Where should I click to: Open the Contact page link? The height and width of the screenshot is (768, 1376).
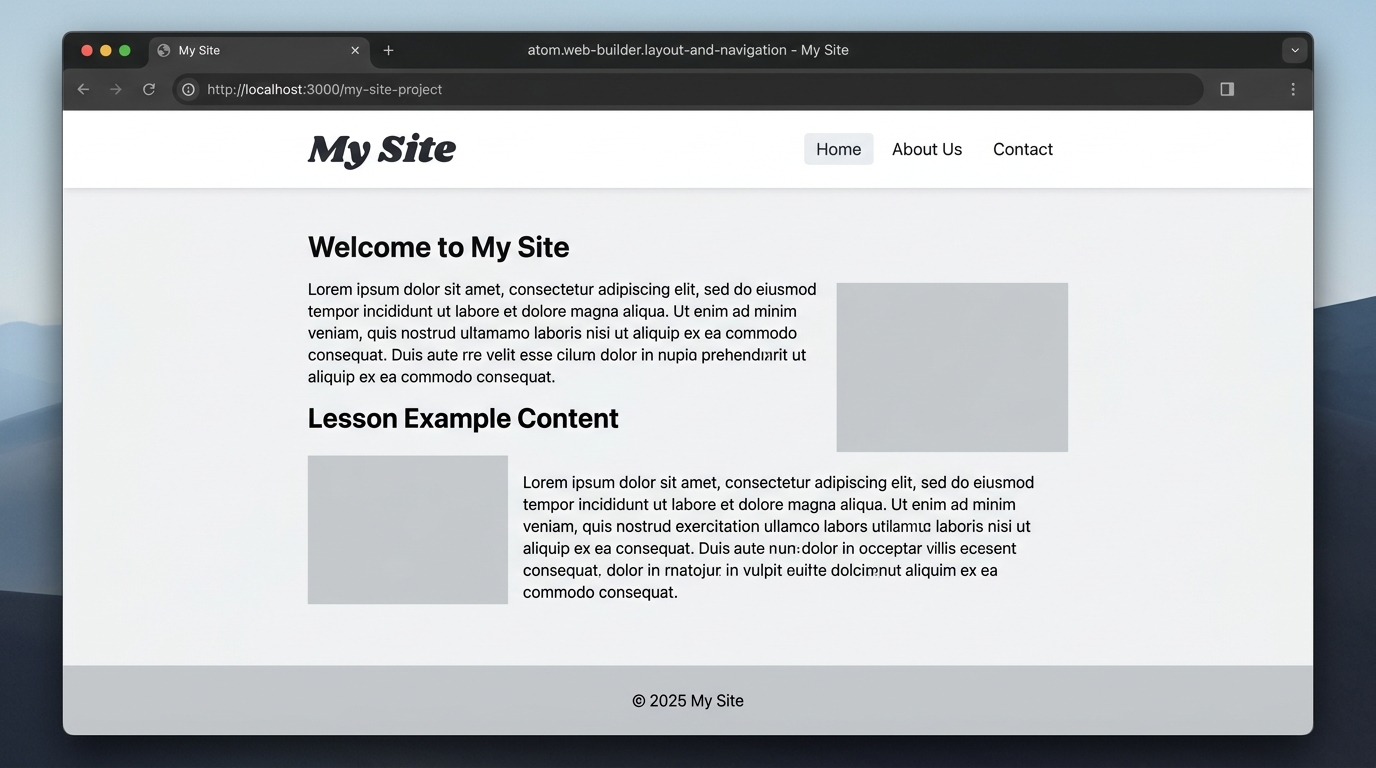1022,149
